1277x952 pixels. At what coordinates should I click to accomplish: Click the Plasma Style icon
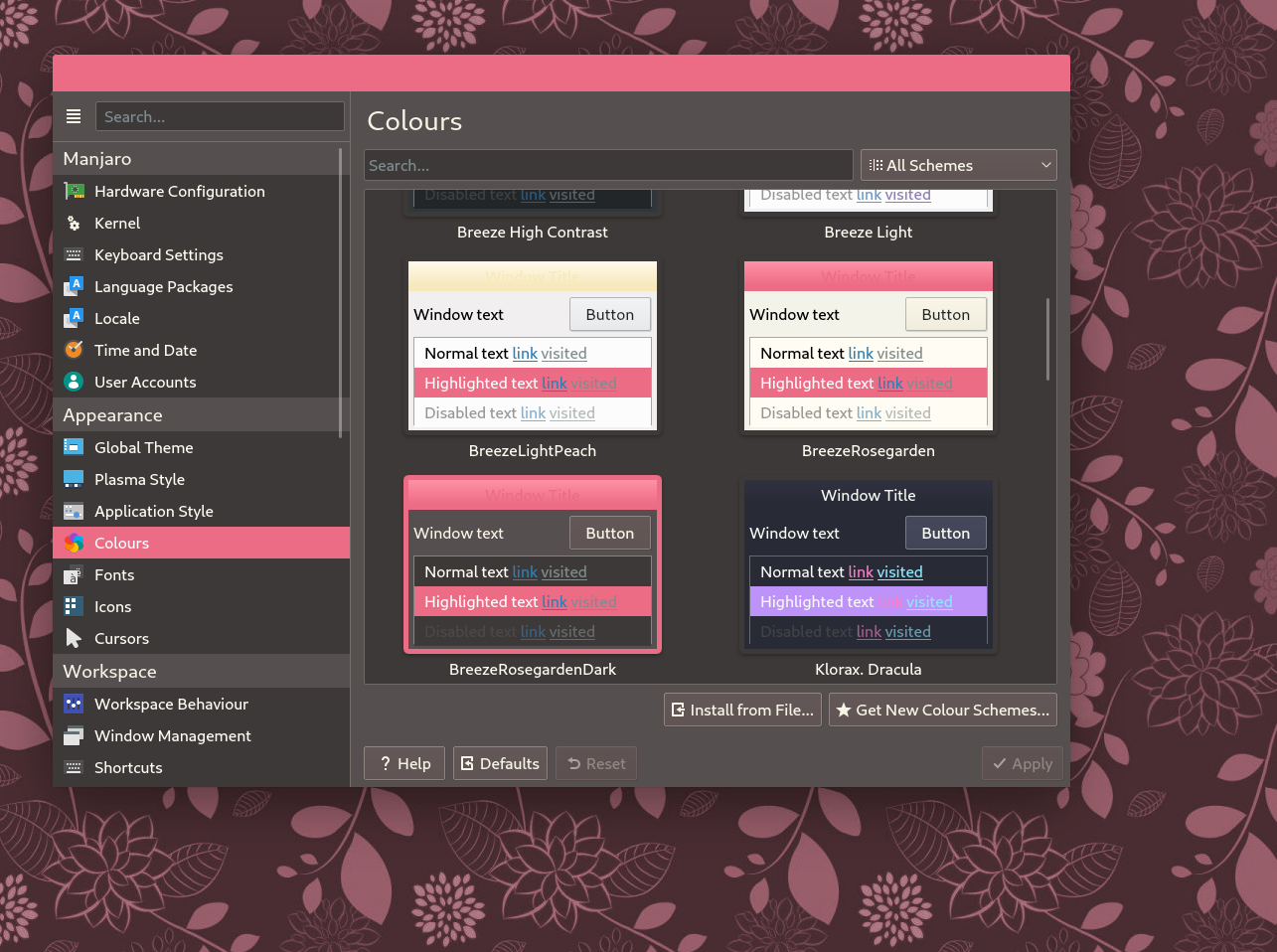(x=74, y=479)
